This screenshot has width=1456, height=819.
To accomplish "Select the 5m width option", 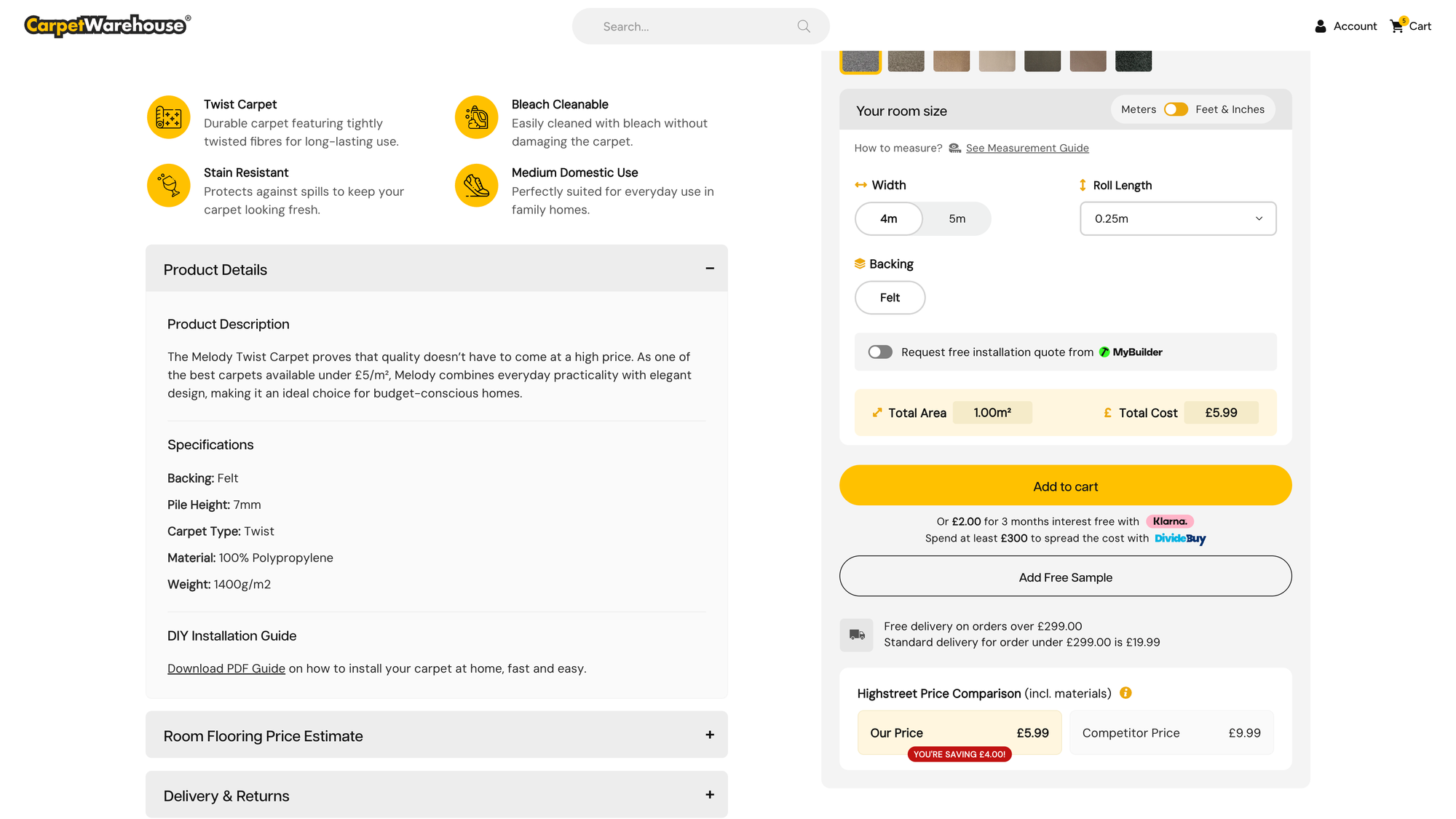I will point(957,218).
